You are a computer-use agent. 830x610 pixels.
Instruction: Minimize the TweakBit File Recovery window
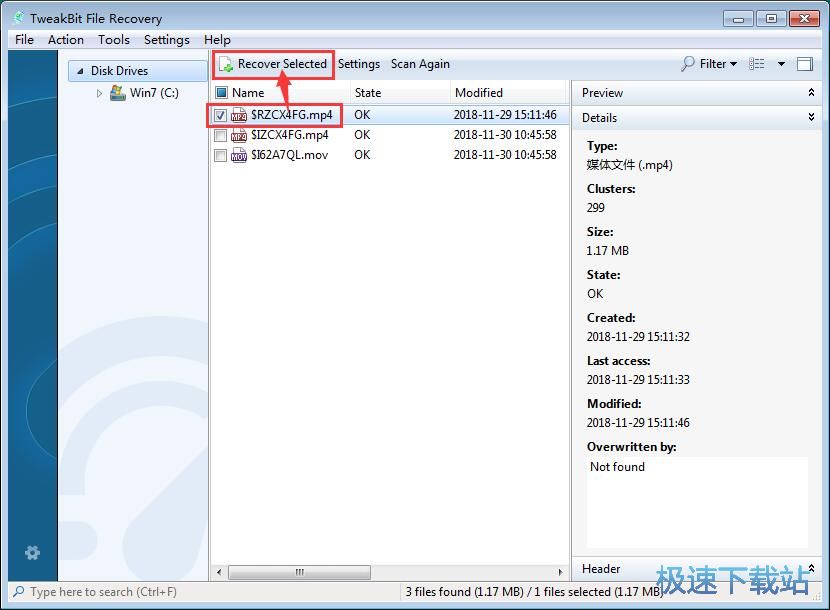click(x=738, y=19)
